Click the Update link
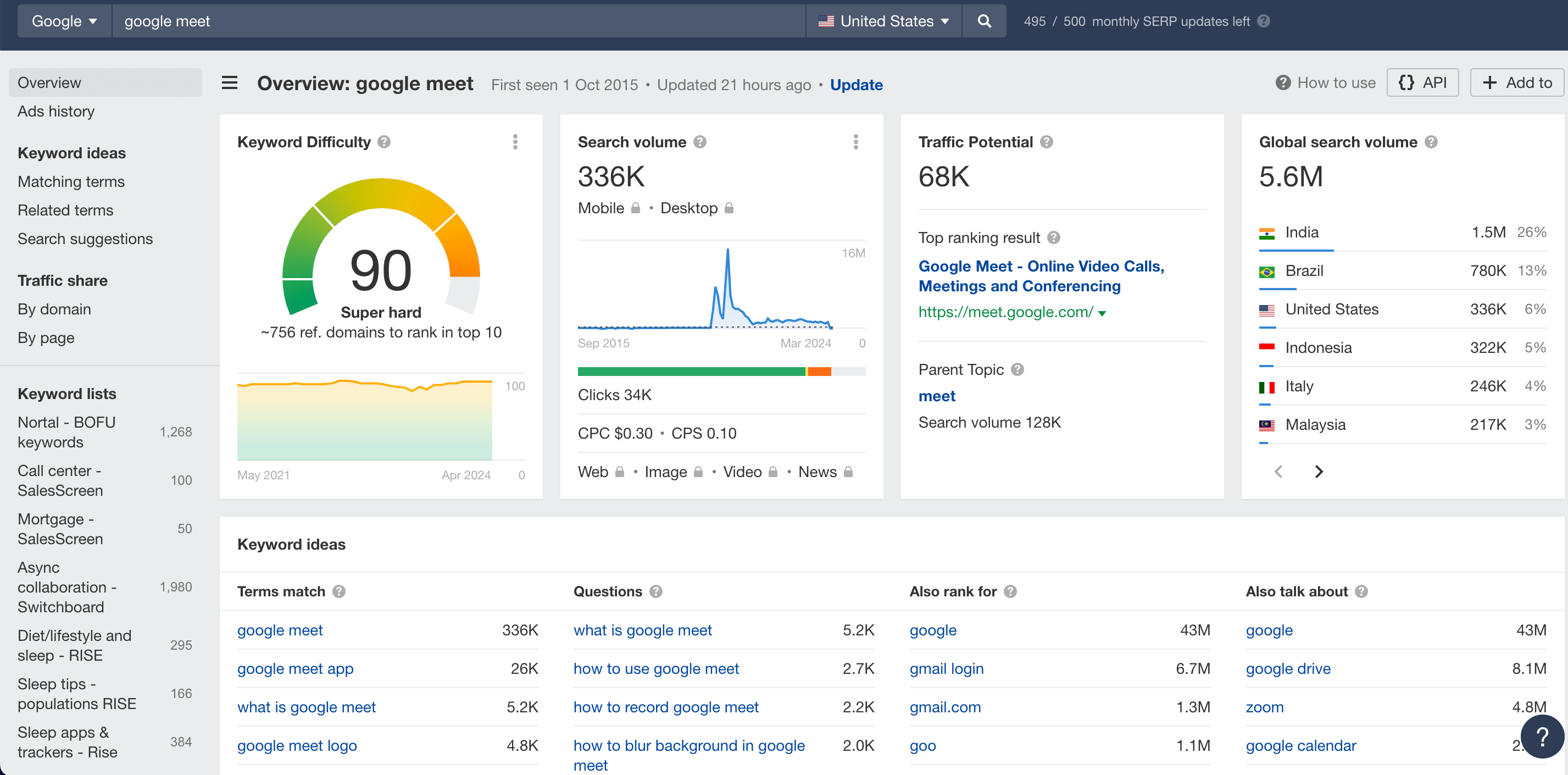The height and width of the screenshot is (775, 1568). (856, 85)
